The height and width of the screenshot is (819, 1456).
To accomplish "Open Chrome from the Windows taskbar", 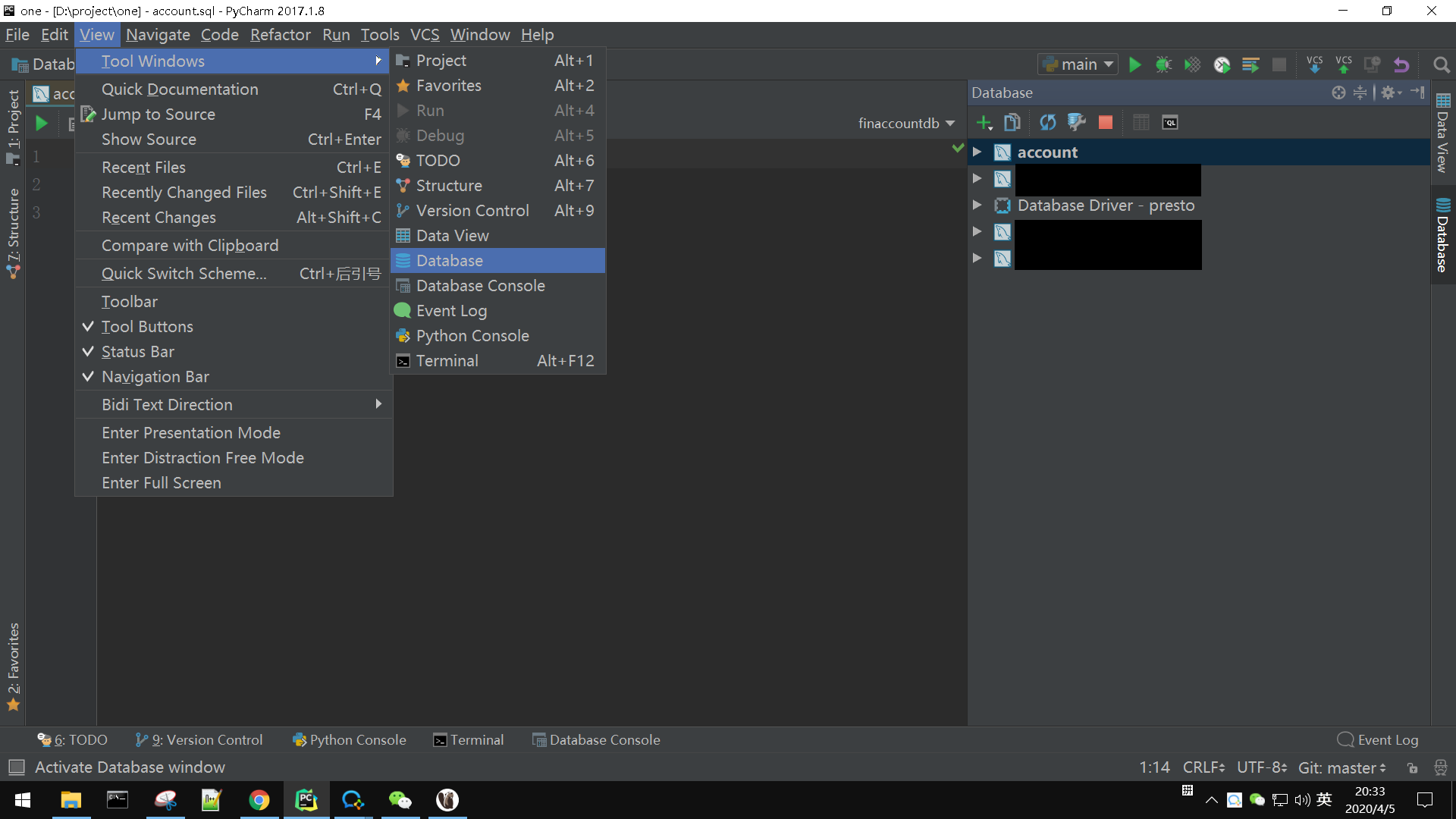I will (x=259, y=800).
